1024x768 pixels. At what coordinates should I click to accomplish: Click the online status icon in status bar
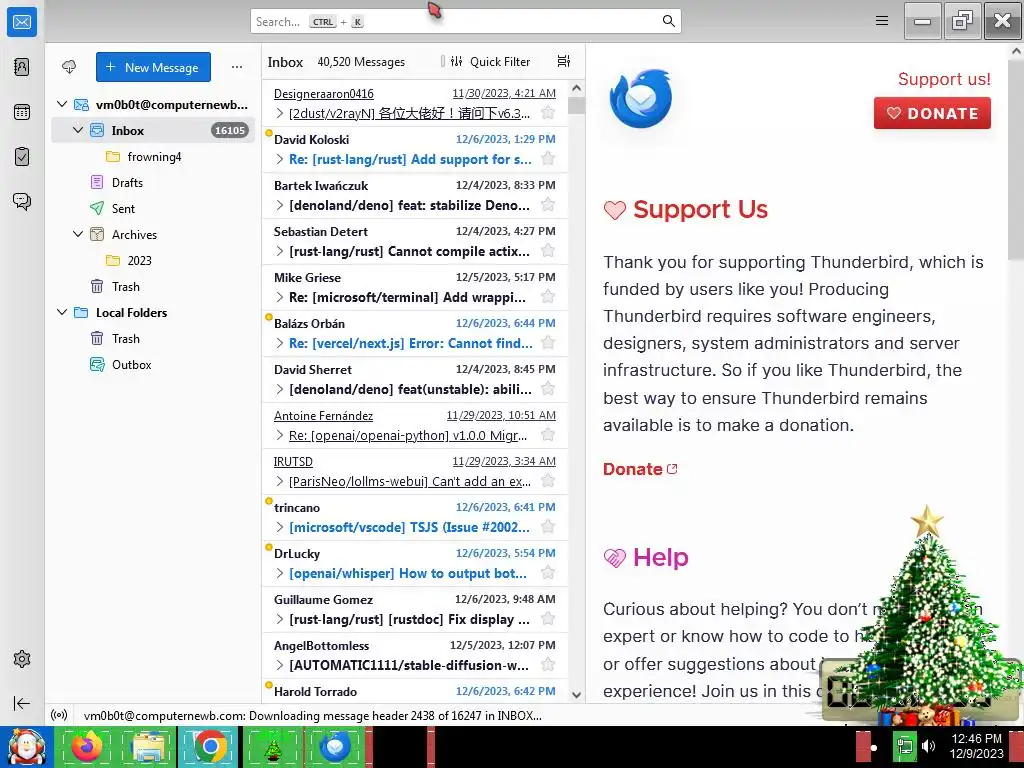(x=59, y=715)
